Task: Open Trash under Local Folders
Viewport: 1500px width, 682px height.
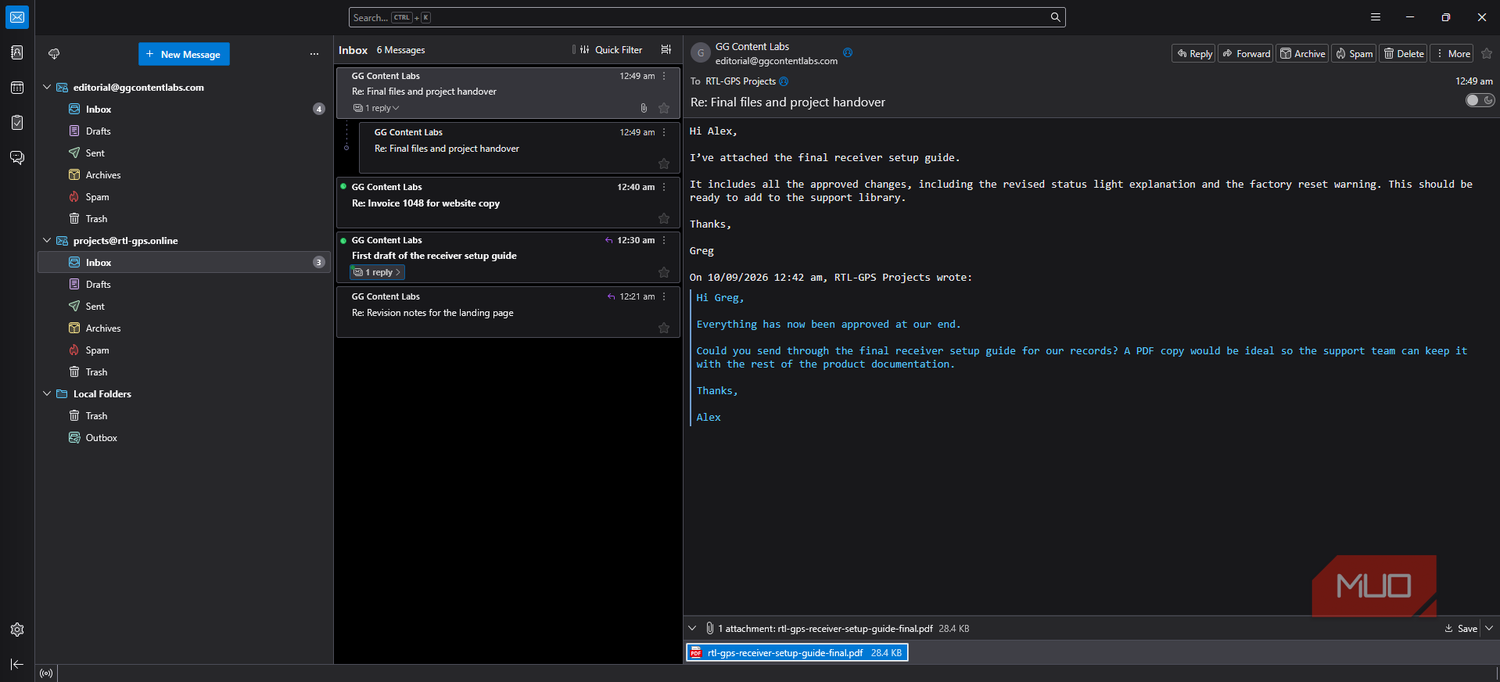Action: [x=184, y=416]
